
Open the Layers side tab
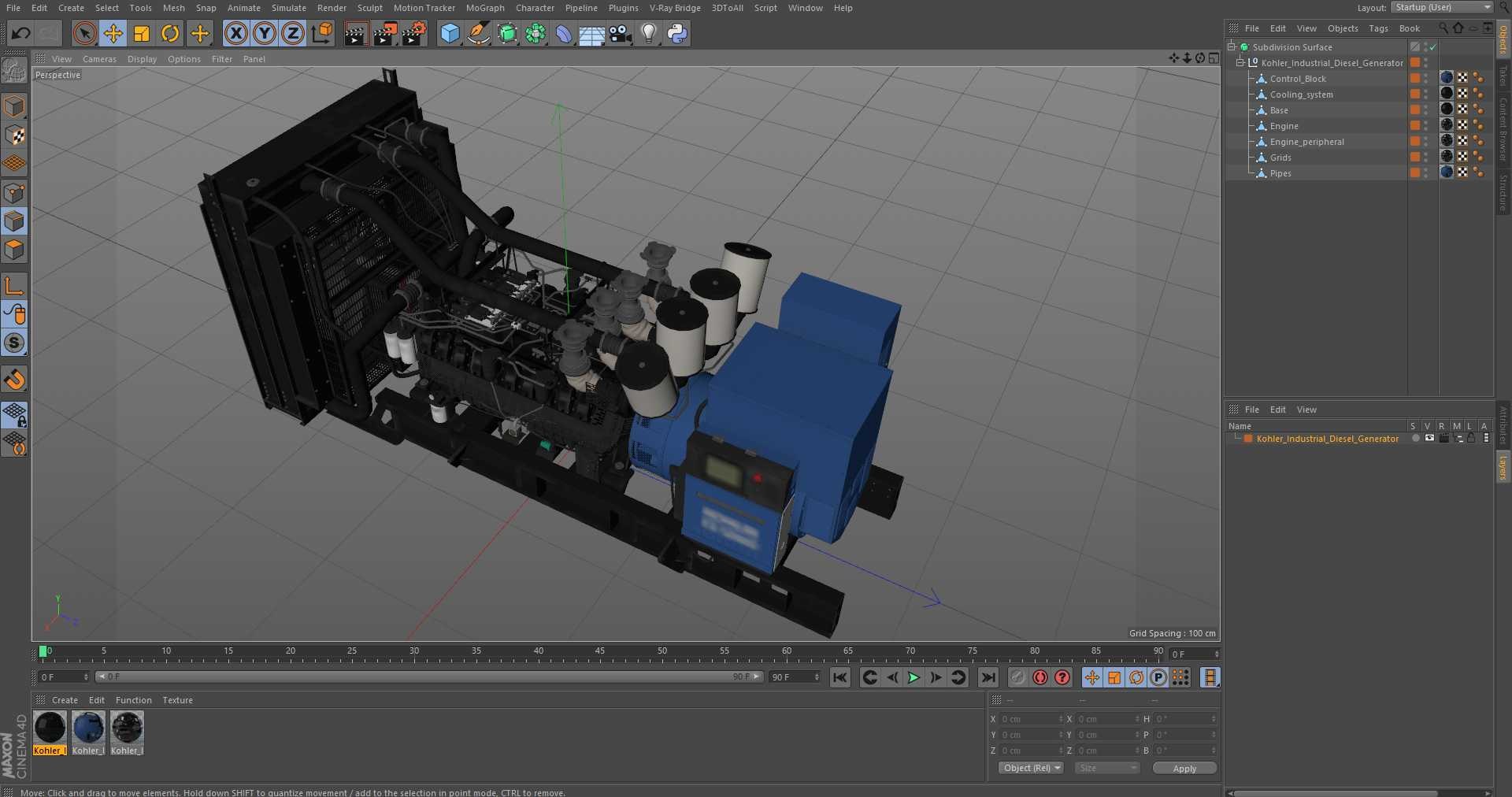[1503, 468]
